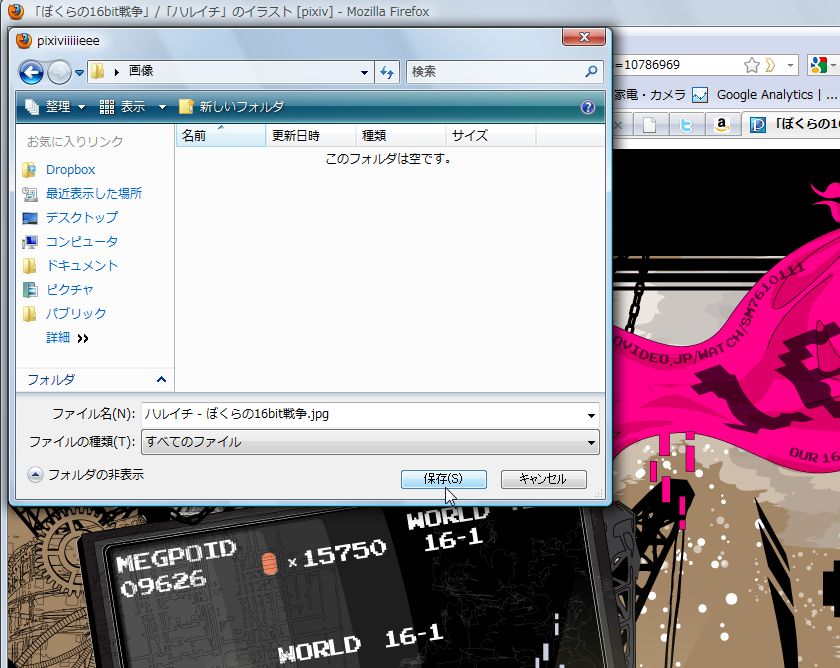Collapse folders with フォルダの非表示
Screen dimensions: 840x668
tap(86, 475)
